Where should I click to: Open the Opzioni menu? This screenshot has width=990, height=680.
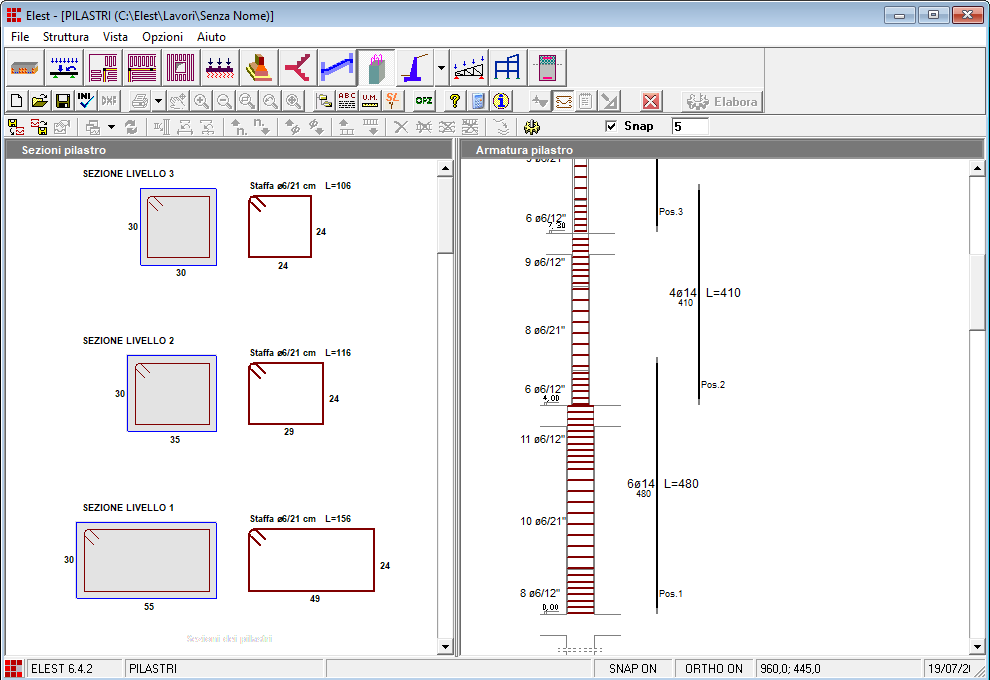(x=162, y=37)
